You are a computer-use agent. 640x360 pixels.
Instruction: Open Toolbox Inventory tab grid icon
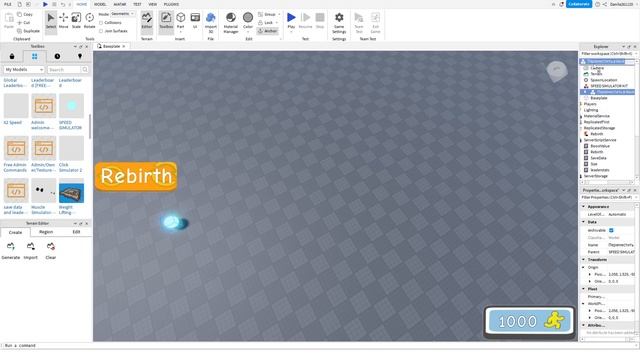point(34,56)
